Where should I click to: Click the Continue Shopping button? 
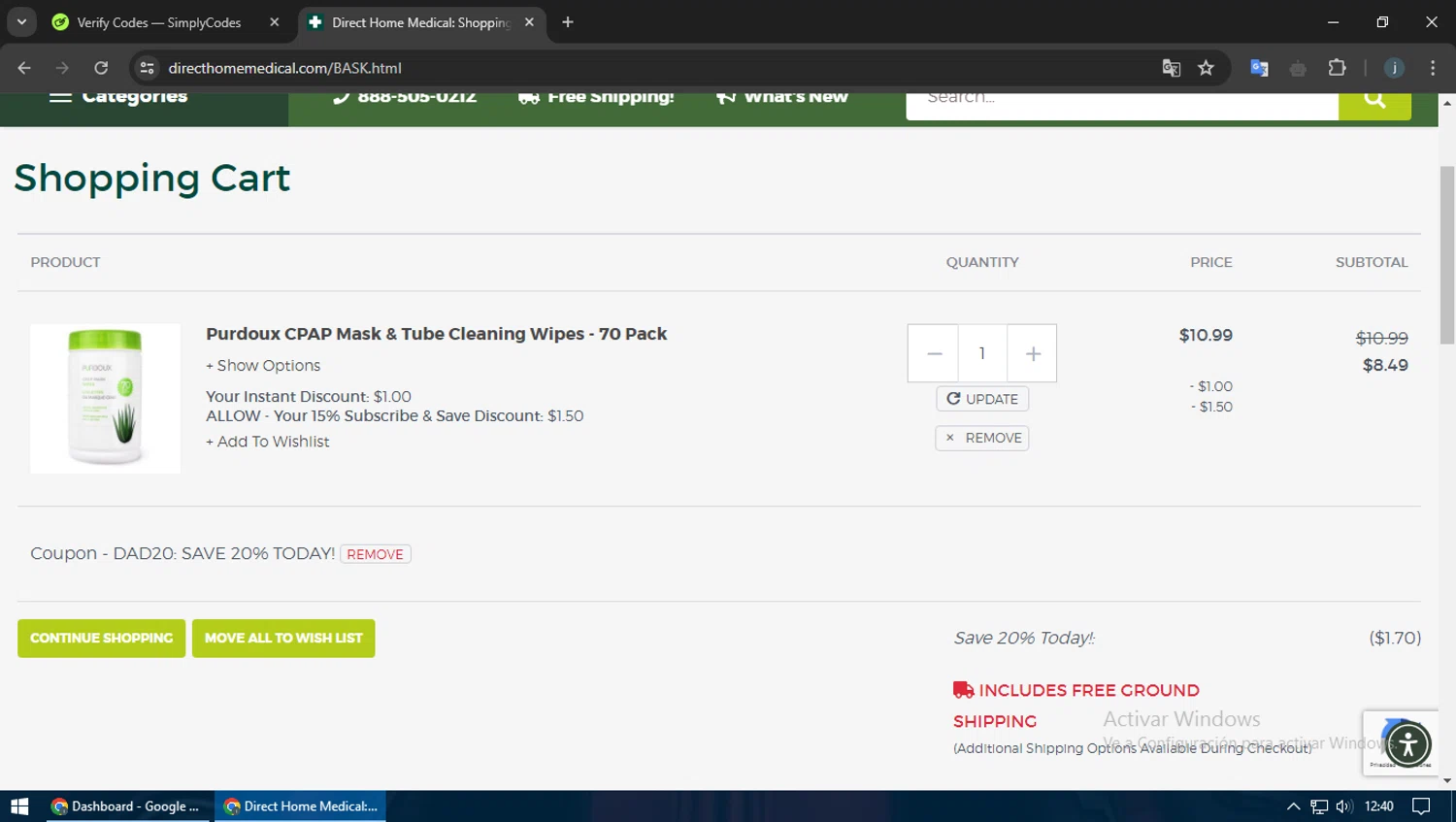coord(101,639)
